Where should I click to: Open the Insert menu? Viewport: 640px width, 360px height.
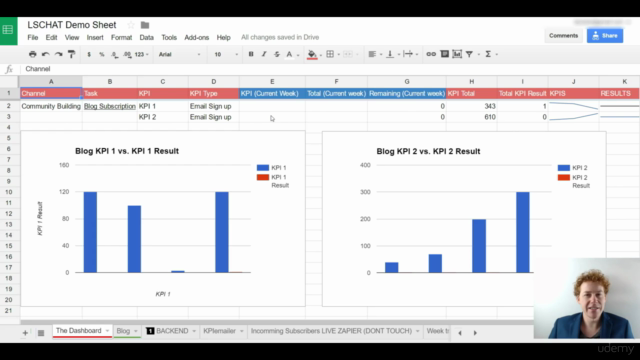[x=95, y=38]
